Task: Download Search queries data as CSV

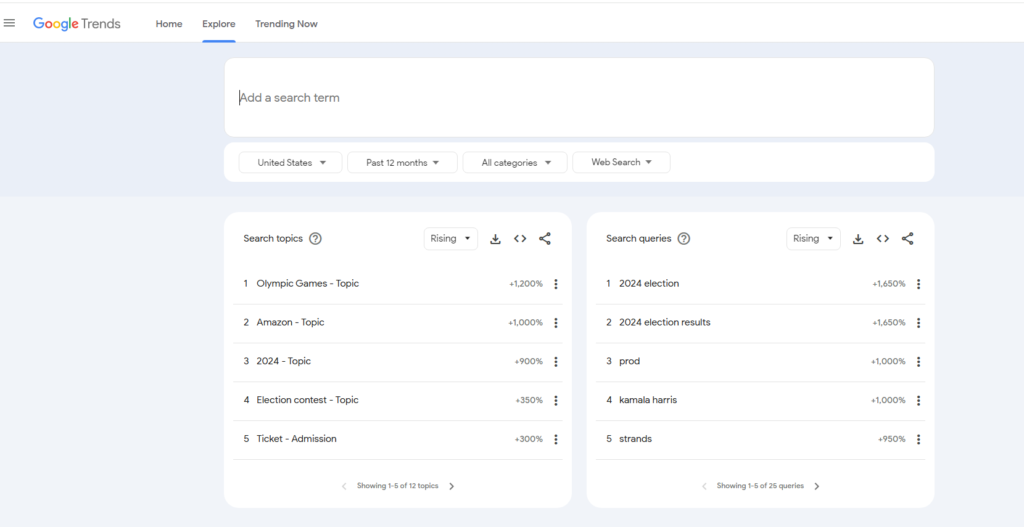Action: point(858,239)
